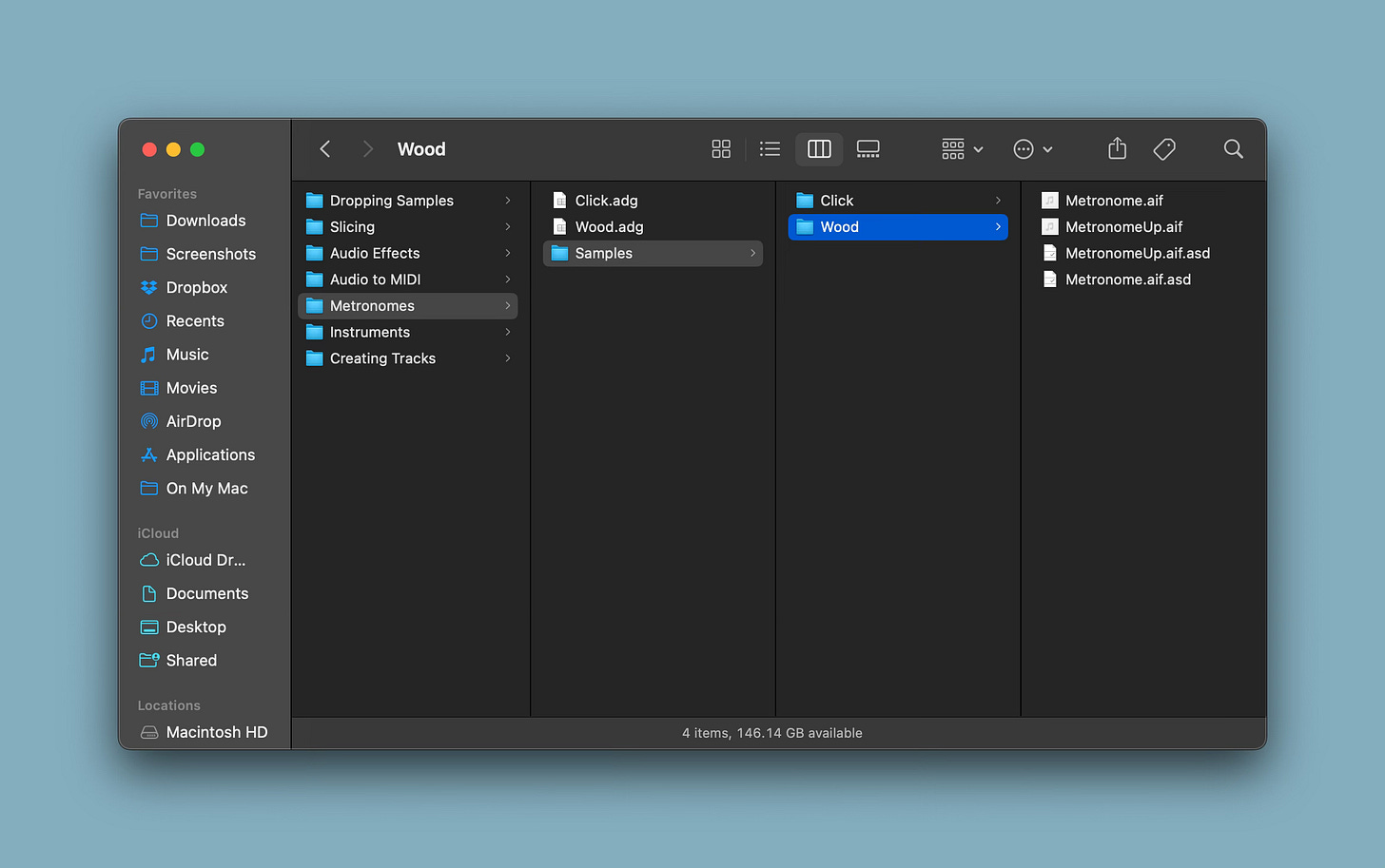Open the ellipsis action menu
1385x868 pixels.
1033,149
